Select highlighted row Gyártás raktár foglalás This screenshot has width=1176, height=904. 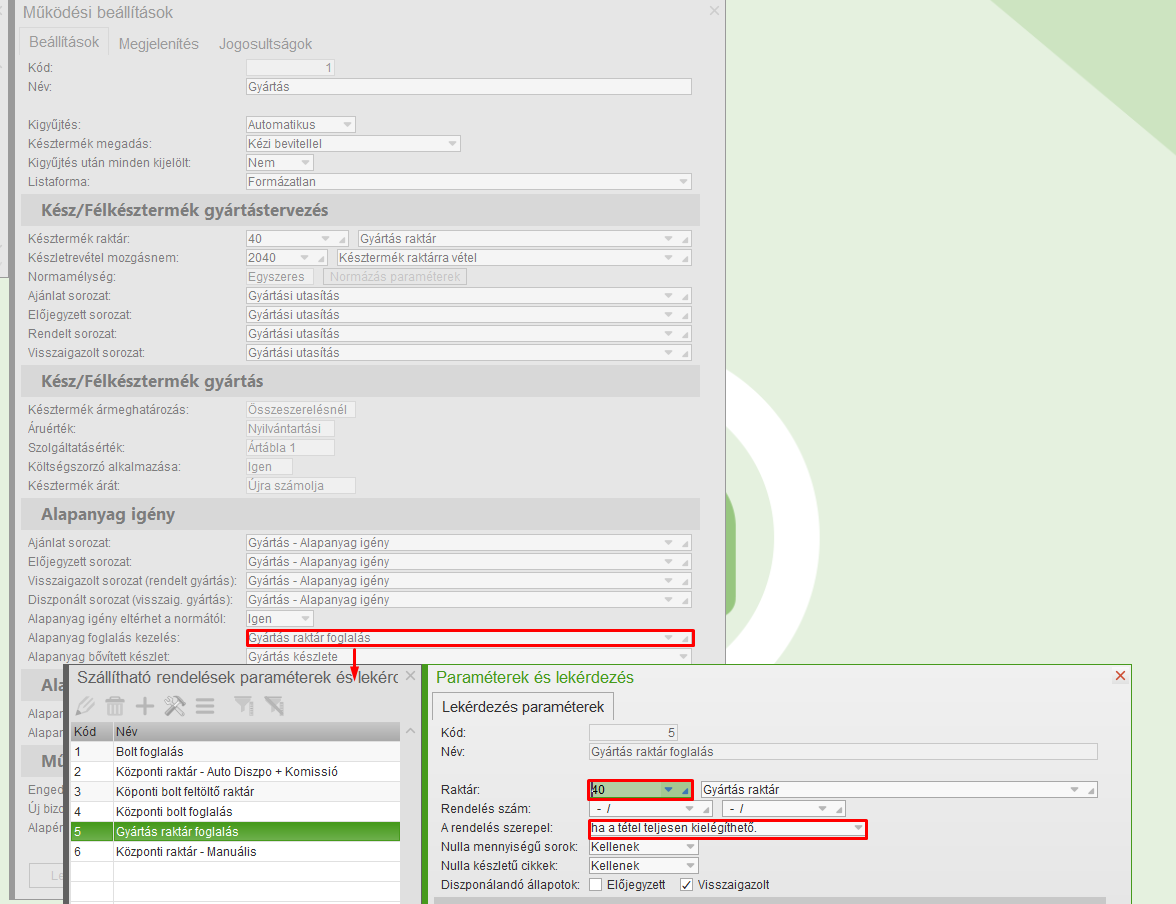[236, 832]
